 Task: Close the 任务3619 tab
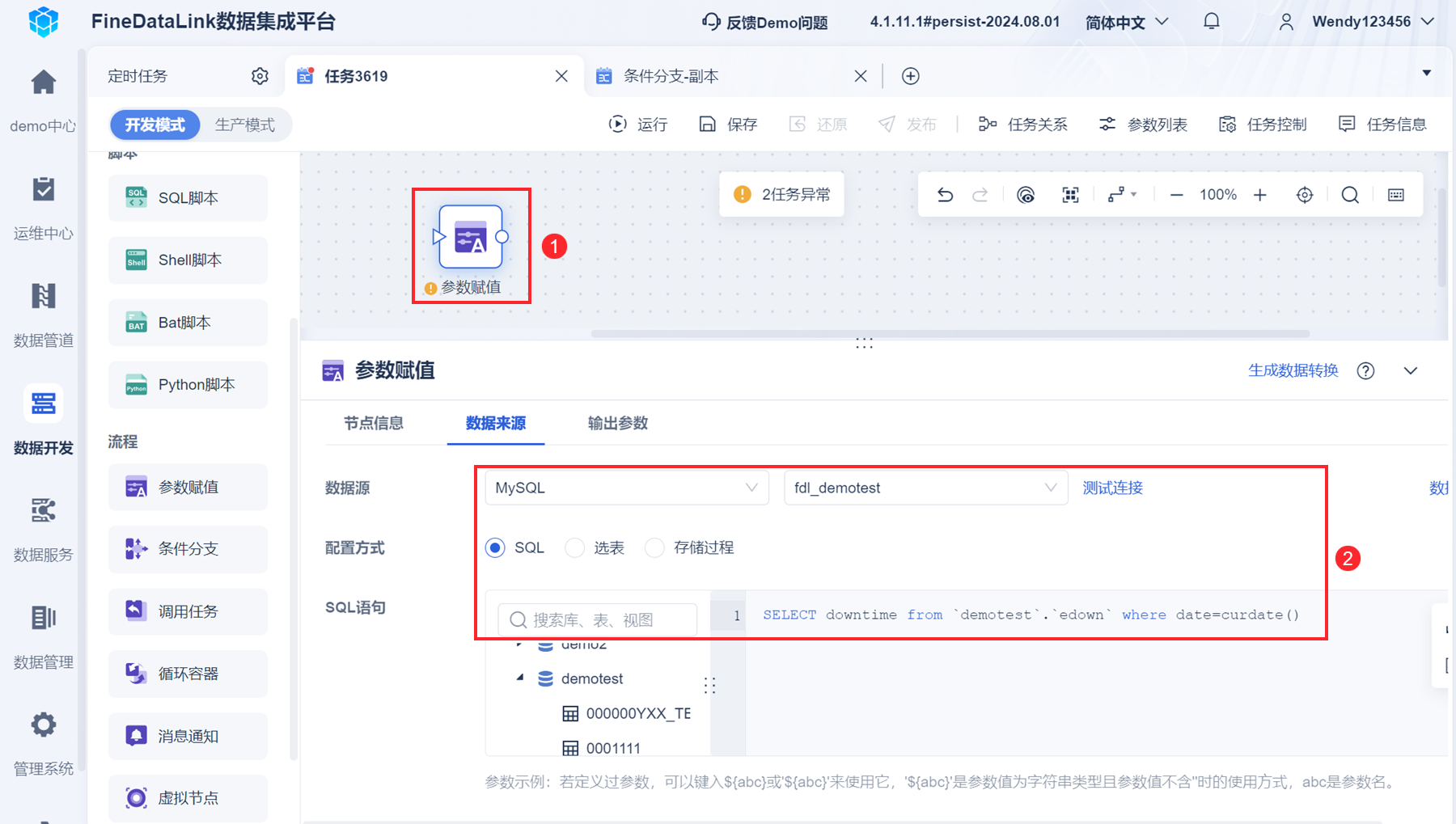tap(561, 76)
